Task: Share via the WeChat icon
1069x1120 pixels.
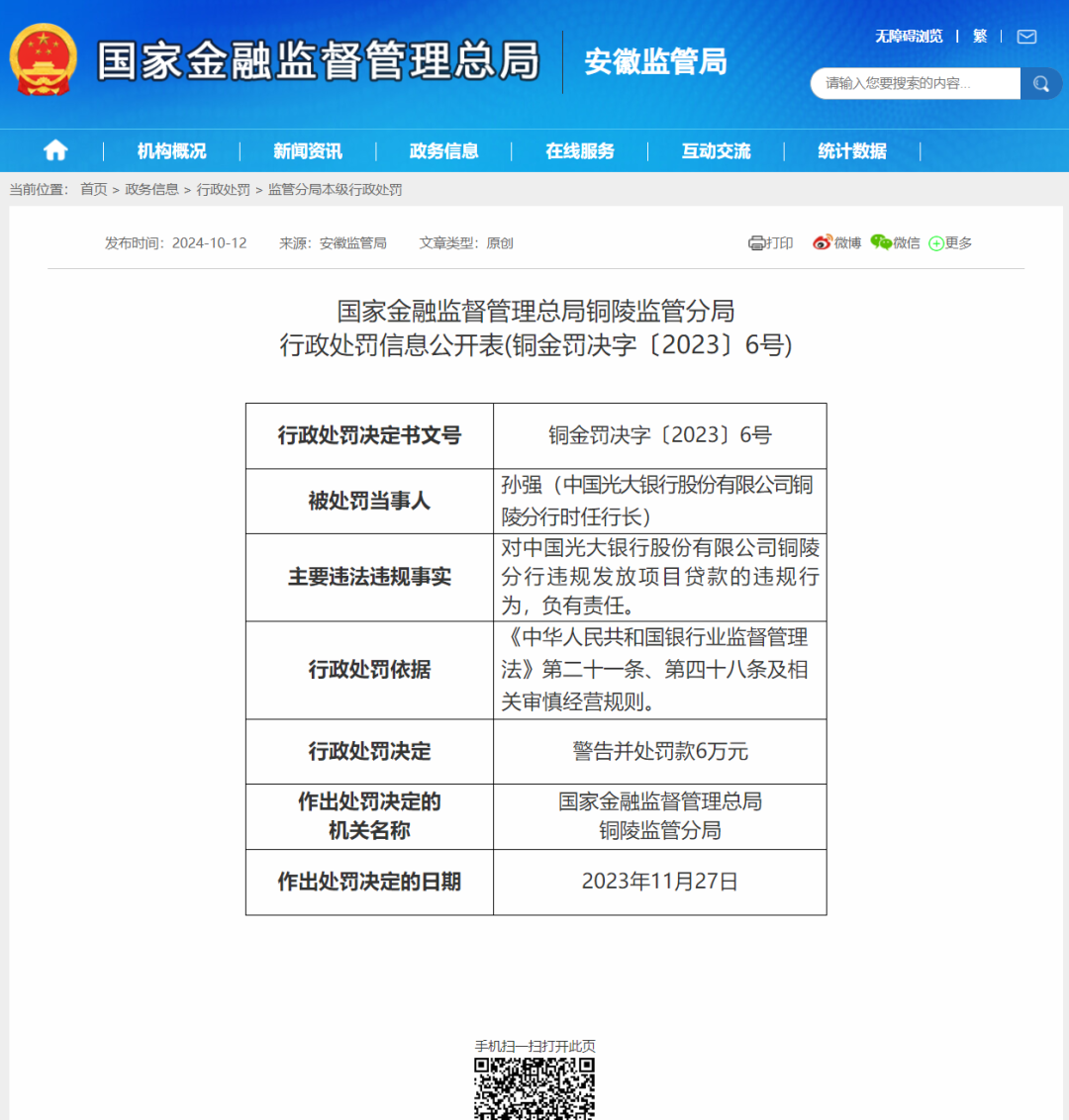Action: tap(880, 242)
